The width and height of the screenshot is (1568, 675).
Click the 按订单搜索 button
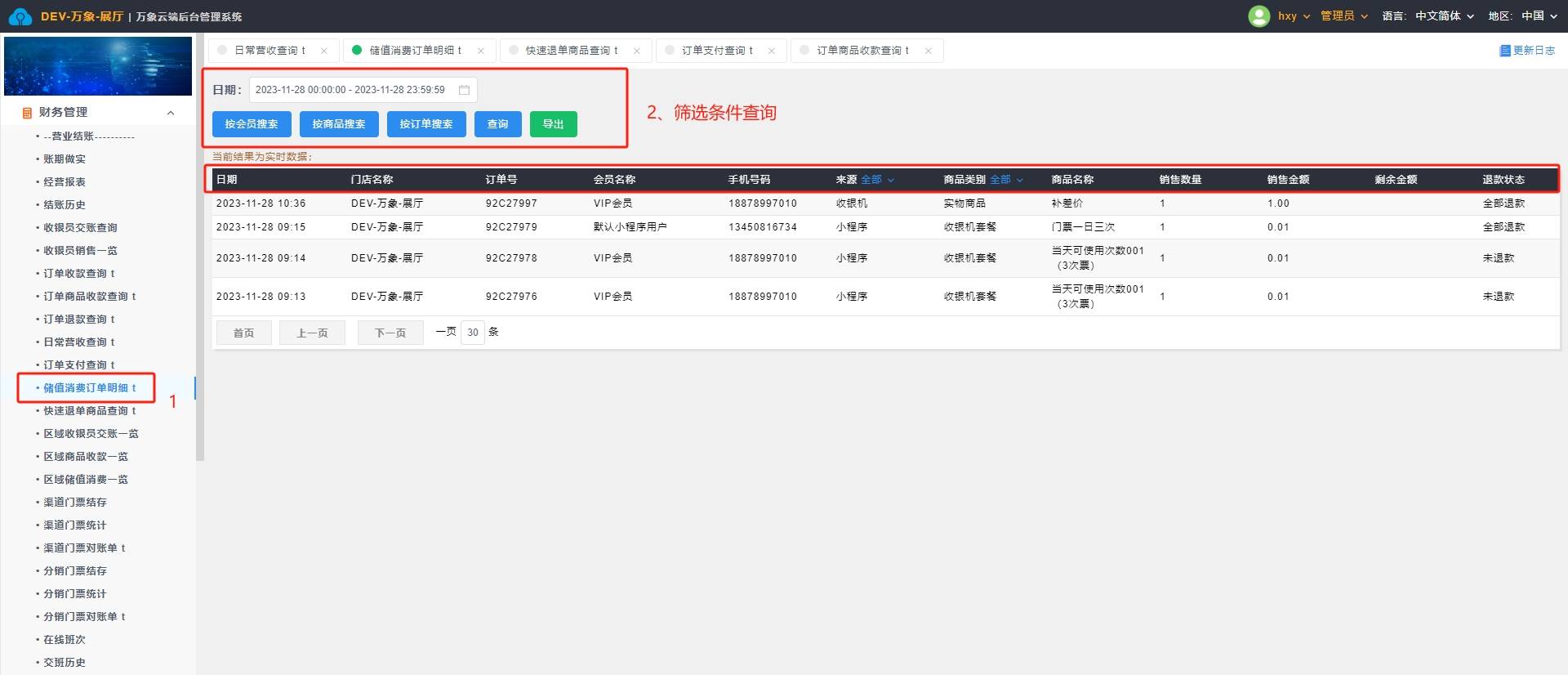coord(426,124)
